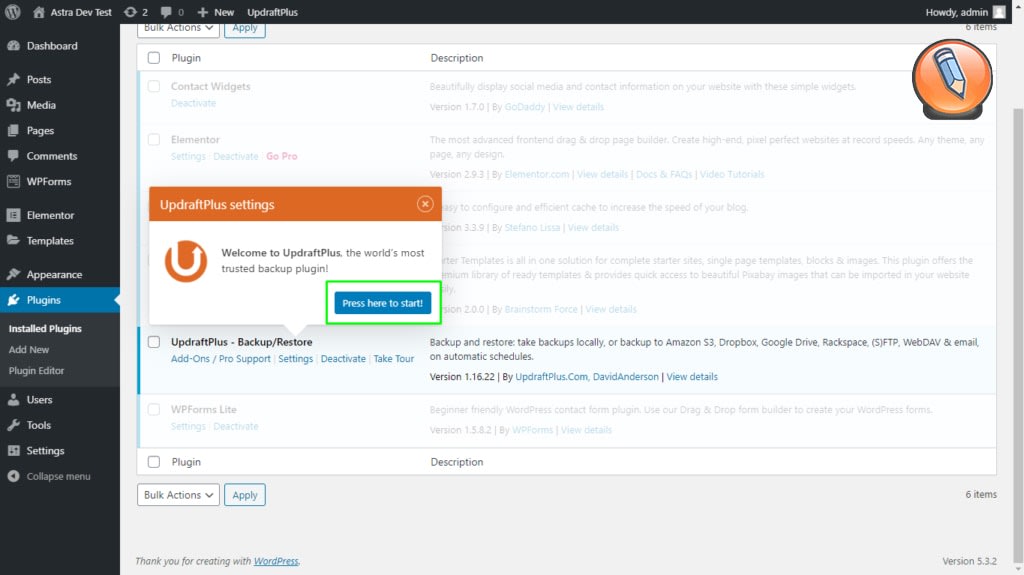This screenshot has height=575, width=1024.
Task: Open UpdraftPlus Settings link
Action: click(x=295, y=359)
